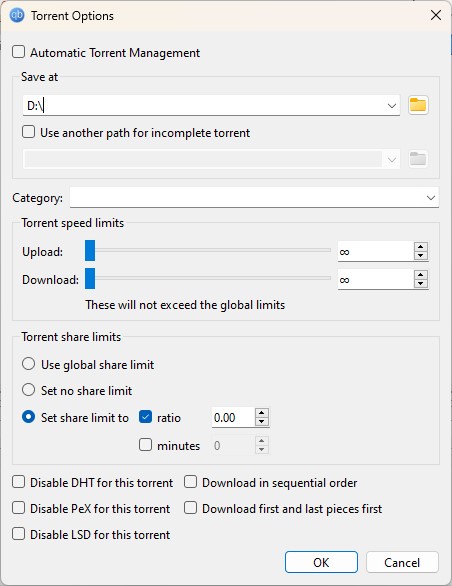452x586 pixels.
Task: Enable Download in sequential order
Action: tap(190, 482)
